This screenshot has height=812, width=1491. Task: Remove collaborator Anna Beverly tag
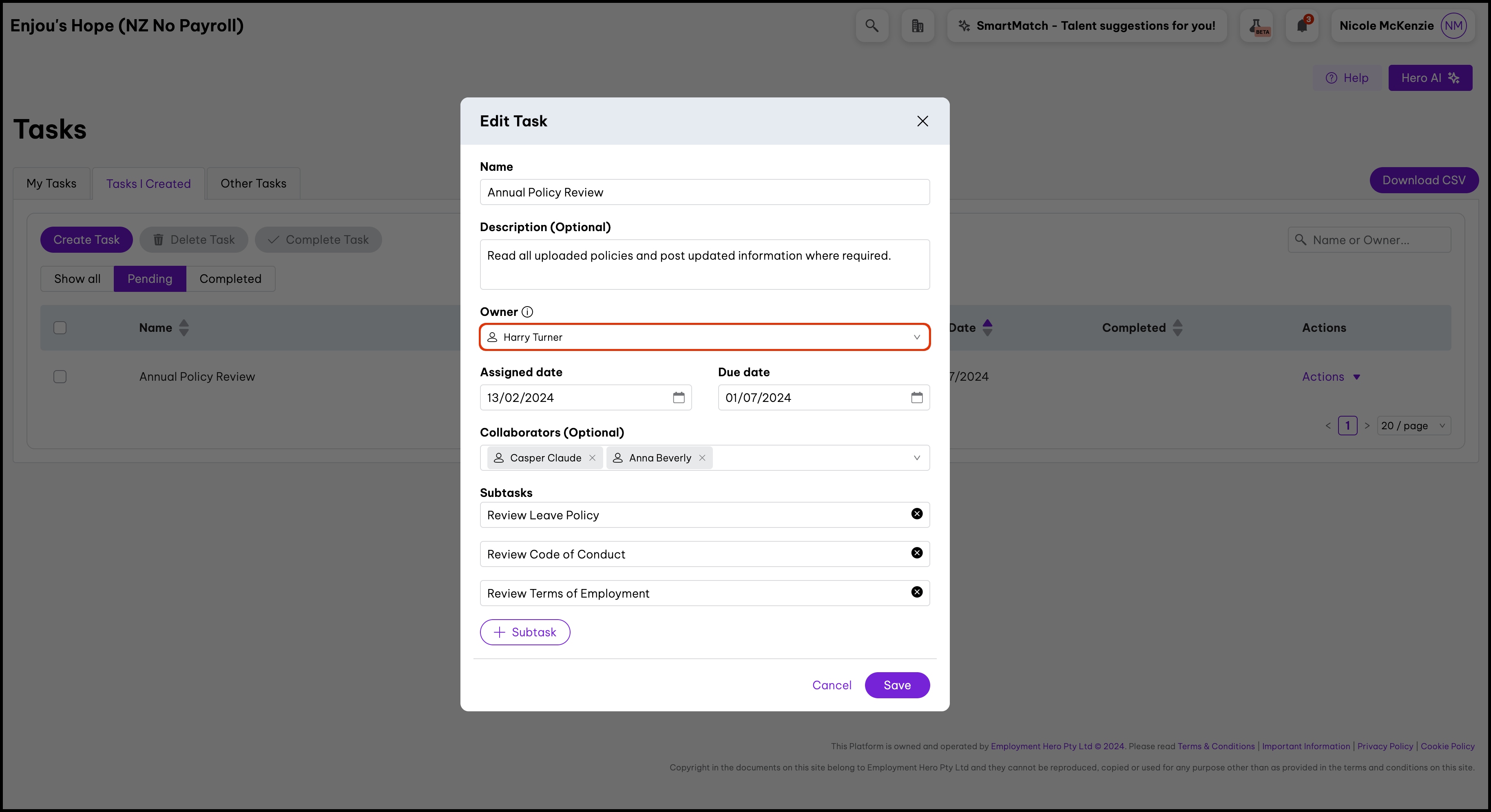pyautogui.click(x=702, y=457)
